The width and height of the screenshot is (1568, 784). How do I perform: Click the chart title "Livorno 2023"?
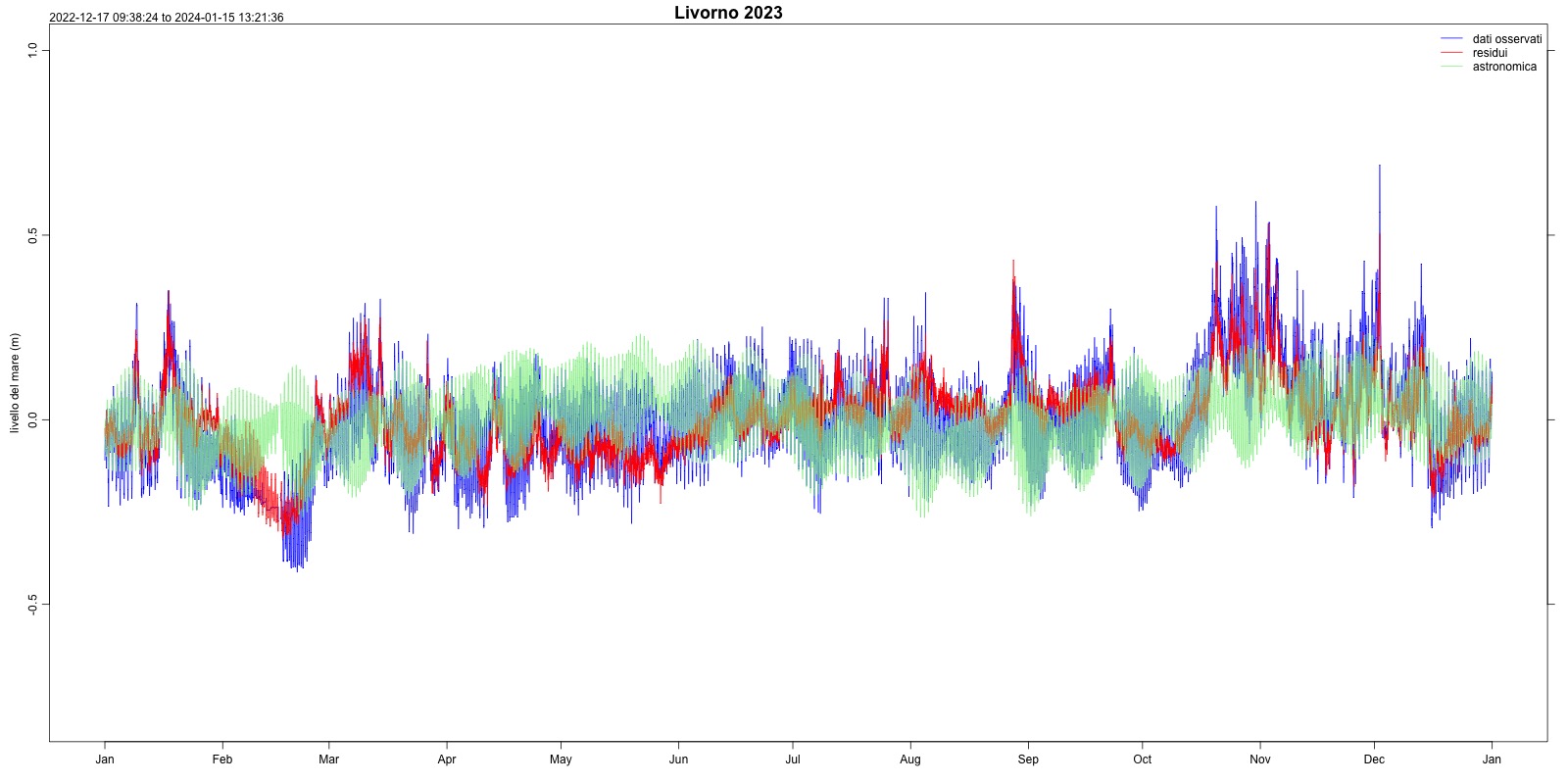[728, 13]
